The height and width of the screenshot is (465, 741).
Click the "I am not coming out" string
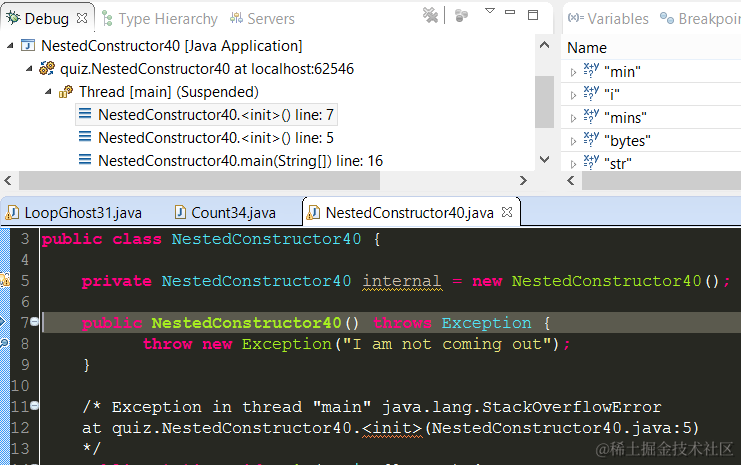coord(448,344)
